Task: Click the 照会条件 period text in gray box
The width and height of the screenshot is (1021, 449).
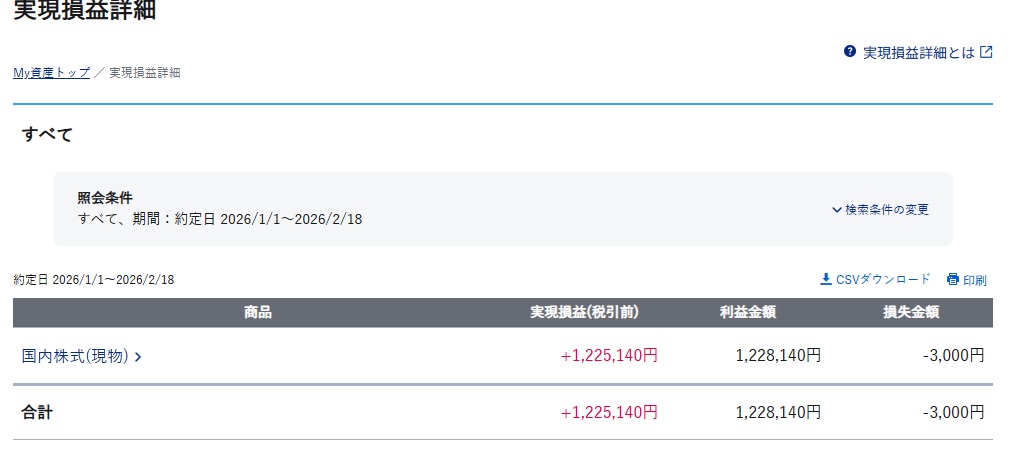Action: pos(220,218)
